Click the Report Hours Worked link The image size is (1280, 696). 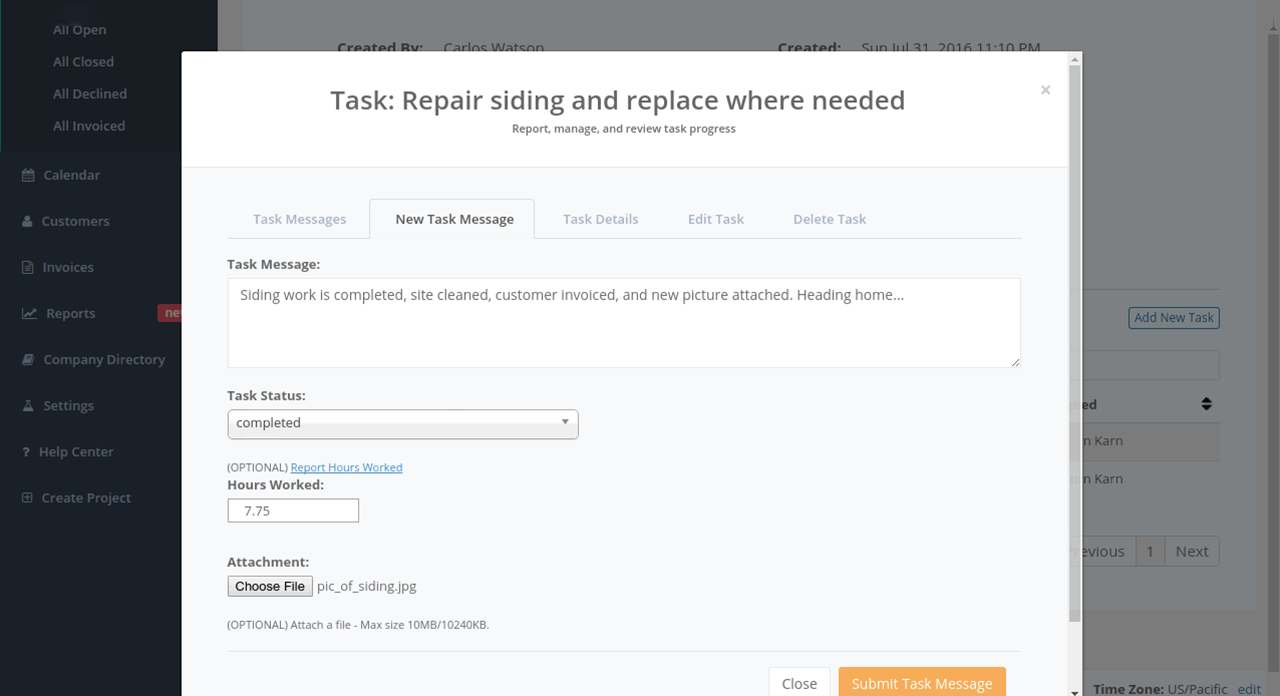347,467
